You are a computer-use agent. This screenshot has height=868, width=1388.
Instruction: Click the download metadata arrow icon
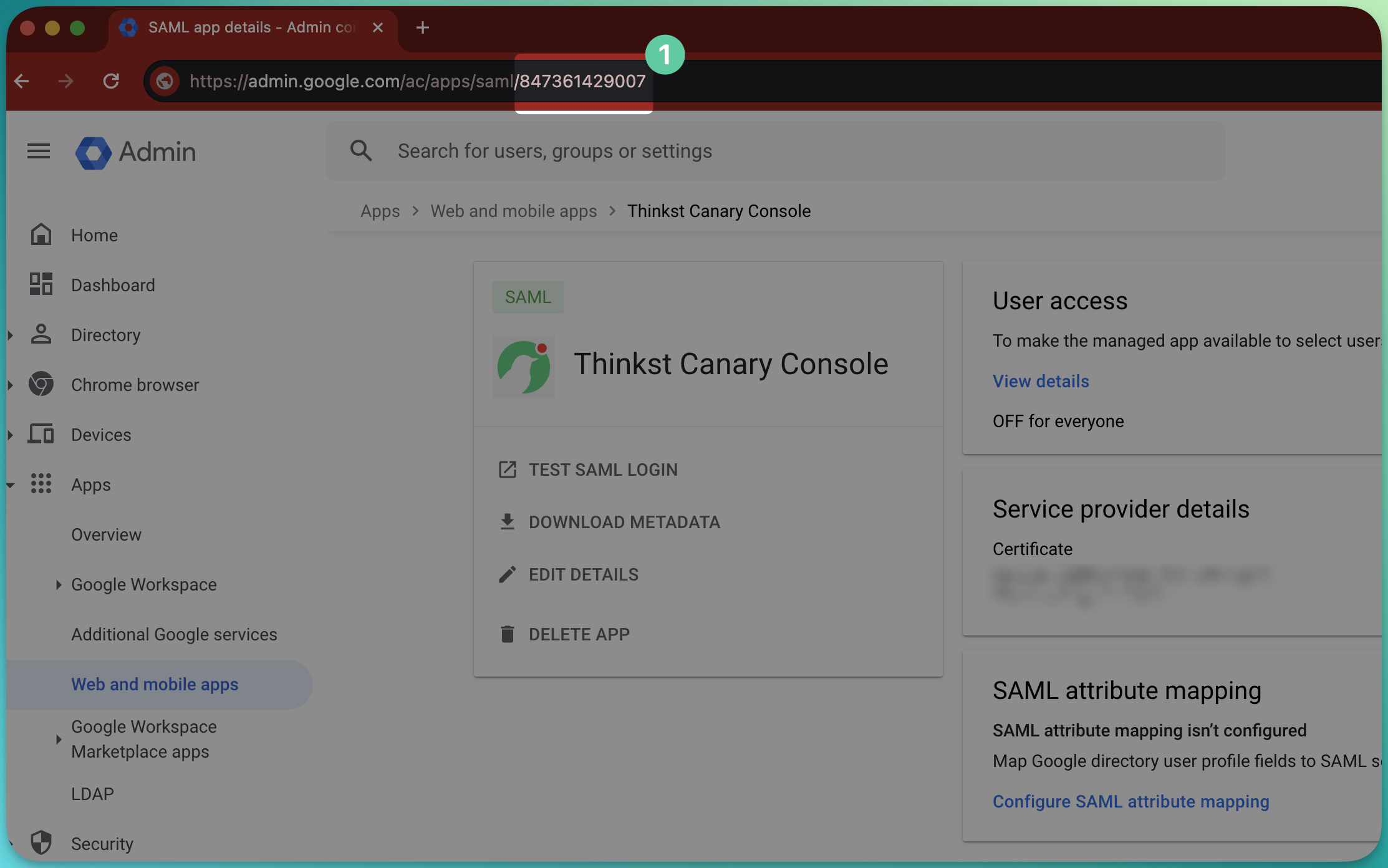click(508, 522)
